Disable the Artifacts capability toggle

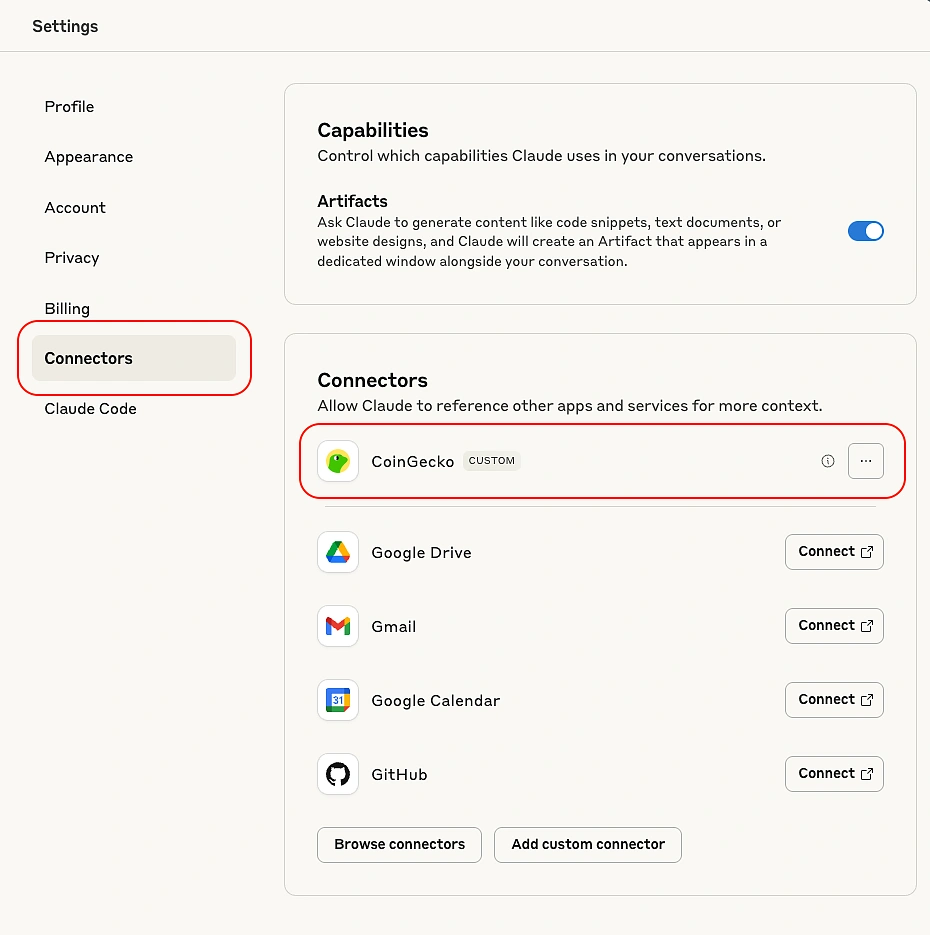click(865, 230)
